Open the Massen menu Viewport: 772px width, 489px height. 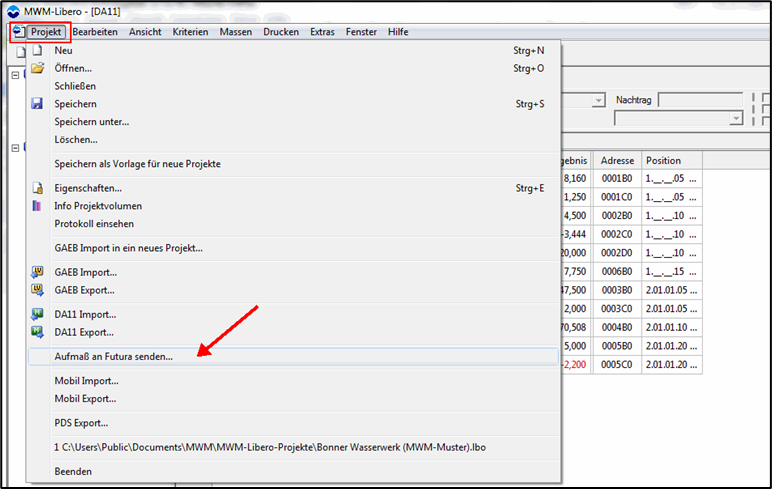pyautogui.click(x=236, y=32)
